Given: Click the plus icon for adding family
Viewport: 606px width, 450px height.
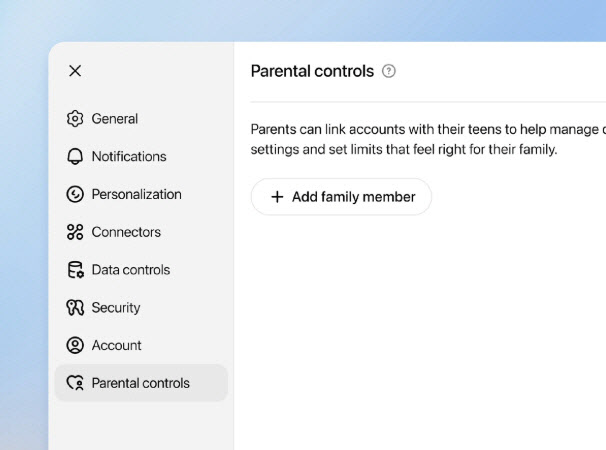Looking at the screenshot, I should pos(277,197).
